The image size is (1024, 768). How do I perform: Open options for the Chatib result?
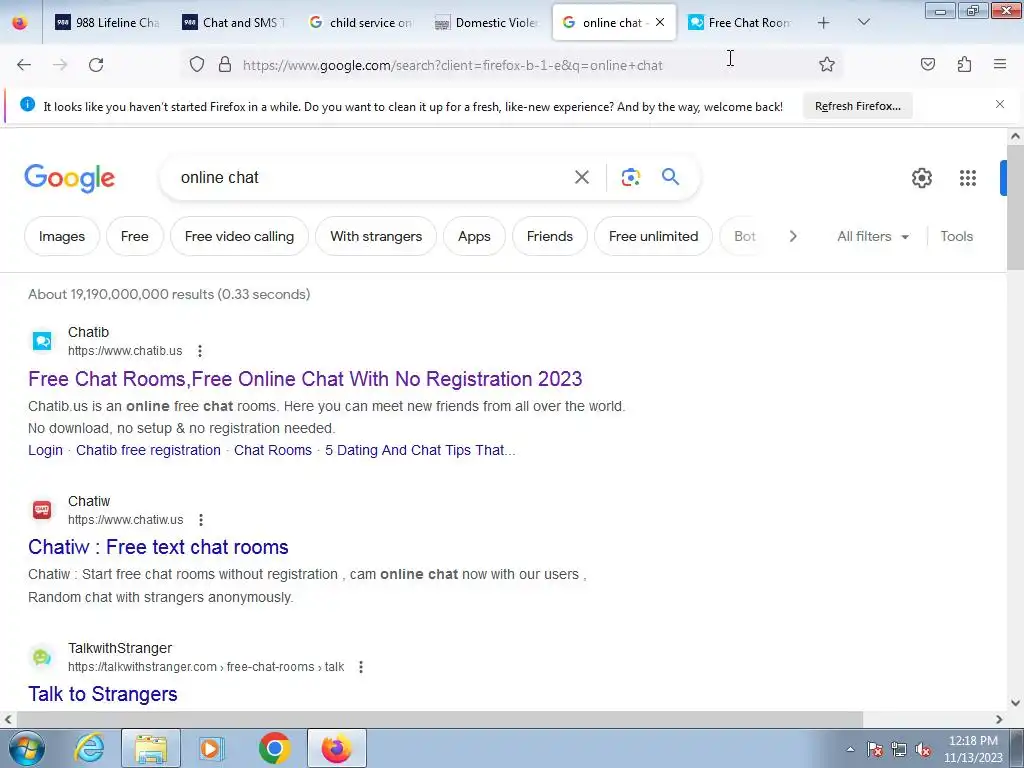click(200, 351)
